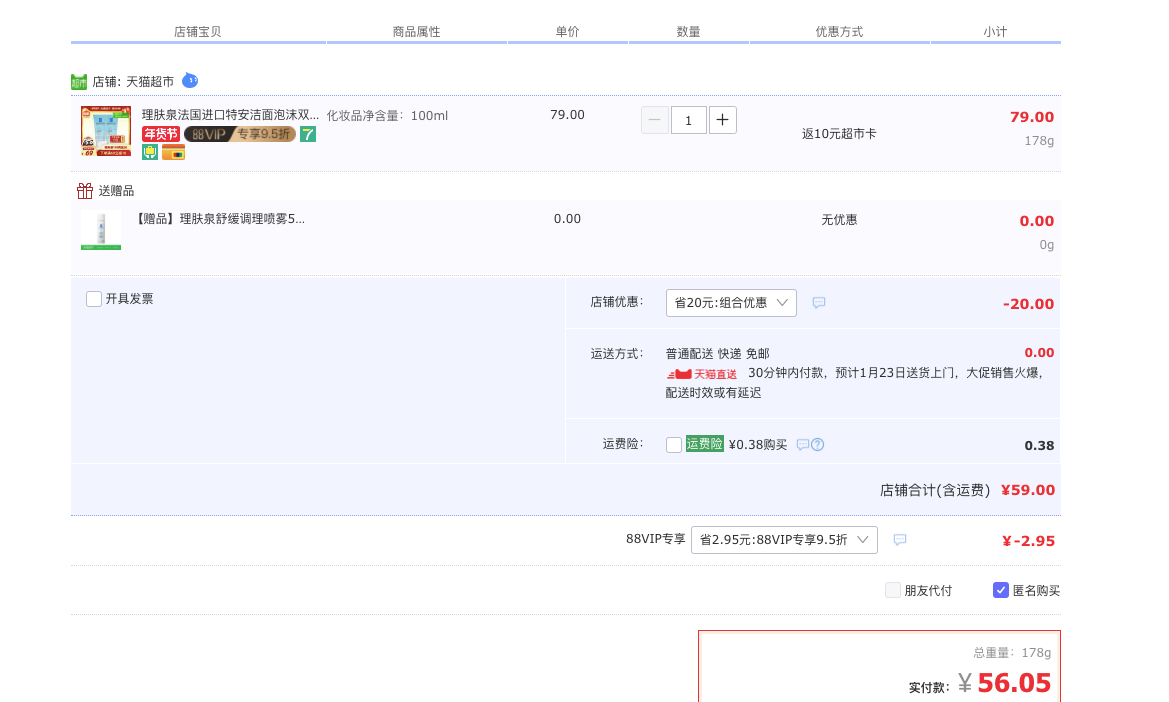Enable the 开具发票 checkbox

pos(94,299)
